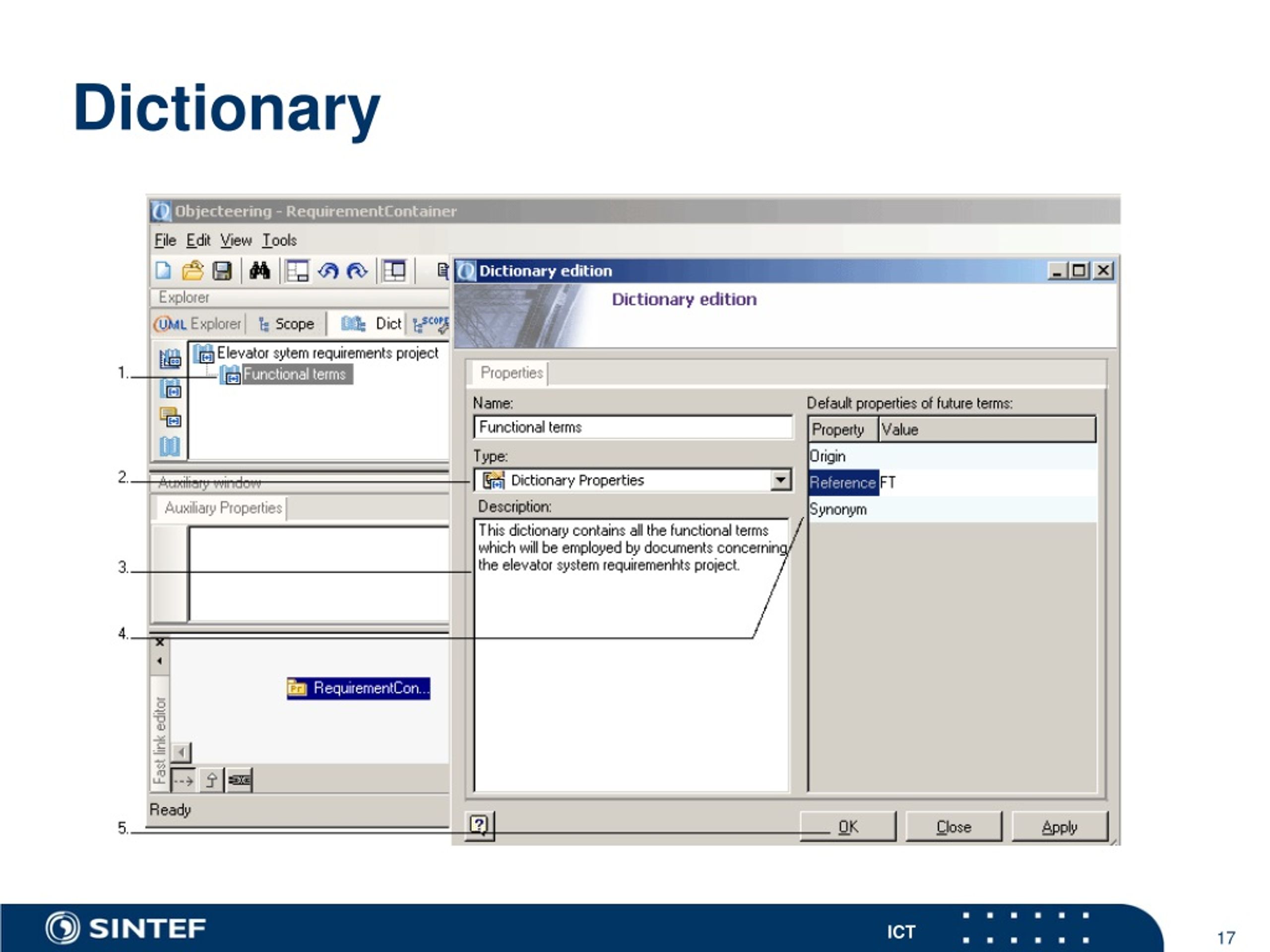Open the Edit menu

pyautogui.click(x=198, y=240)
